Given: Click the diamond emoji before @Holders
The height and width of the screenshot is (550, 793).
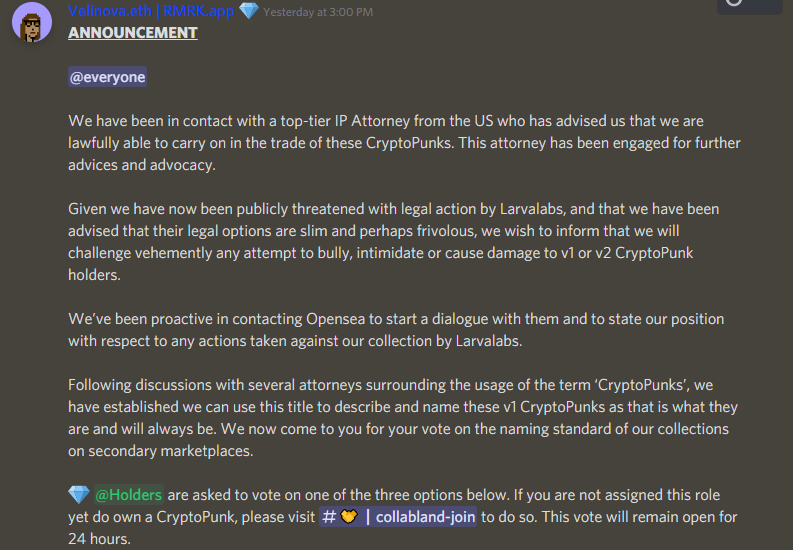Looking at the screenshot, I should (x=79, y=495).
